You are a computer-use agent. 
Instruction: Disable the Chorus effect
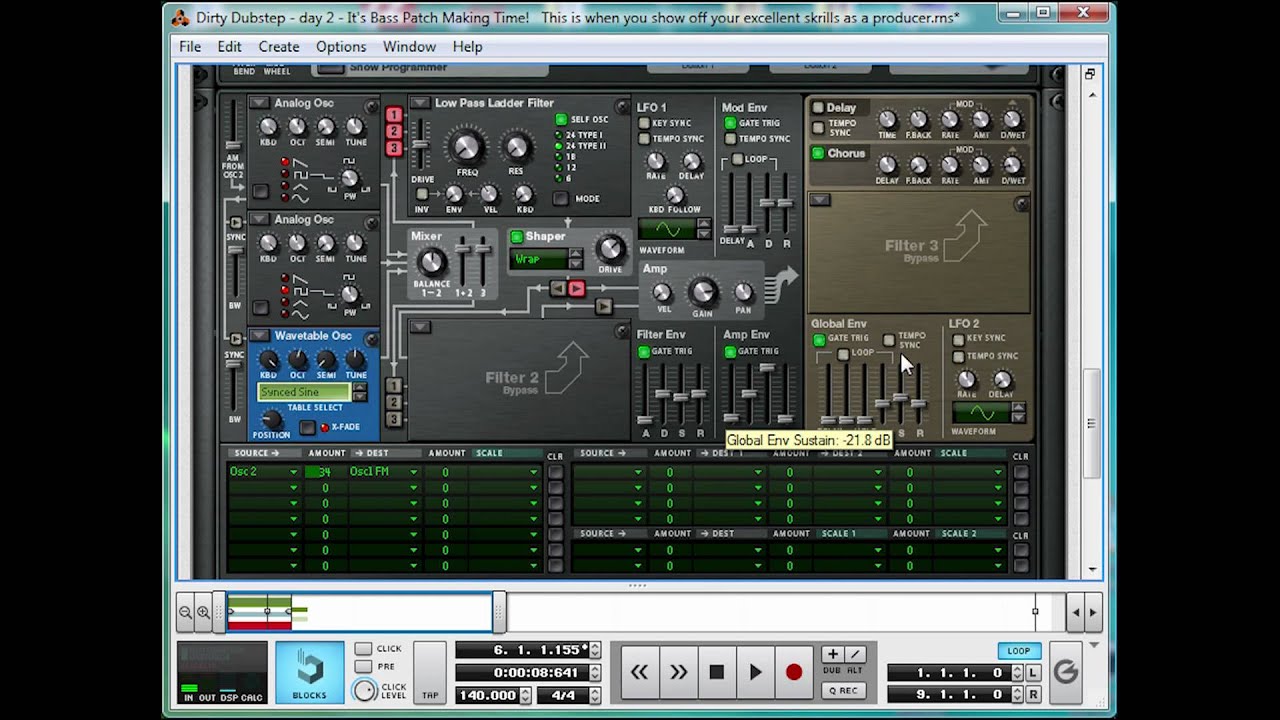(x=818, y=153)
